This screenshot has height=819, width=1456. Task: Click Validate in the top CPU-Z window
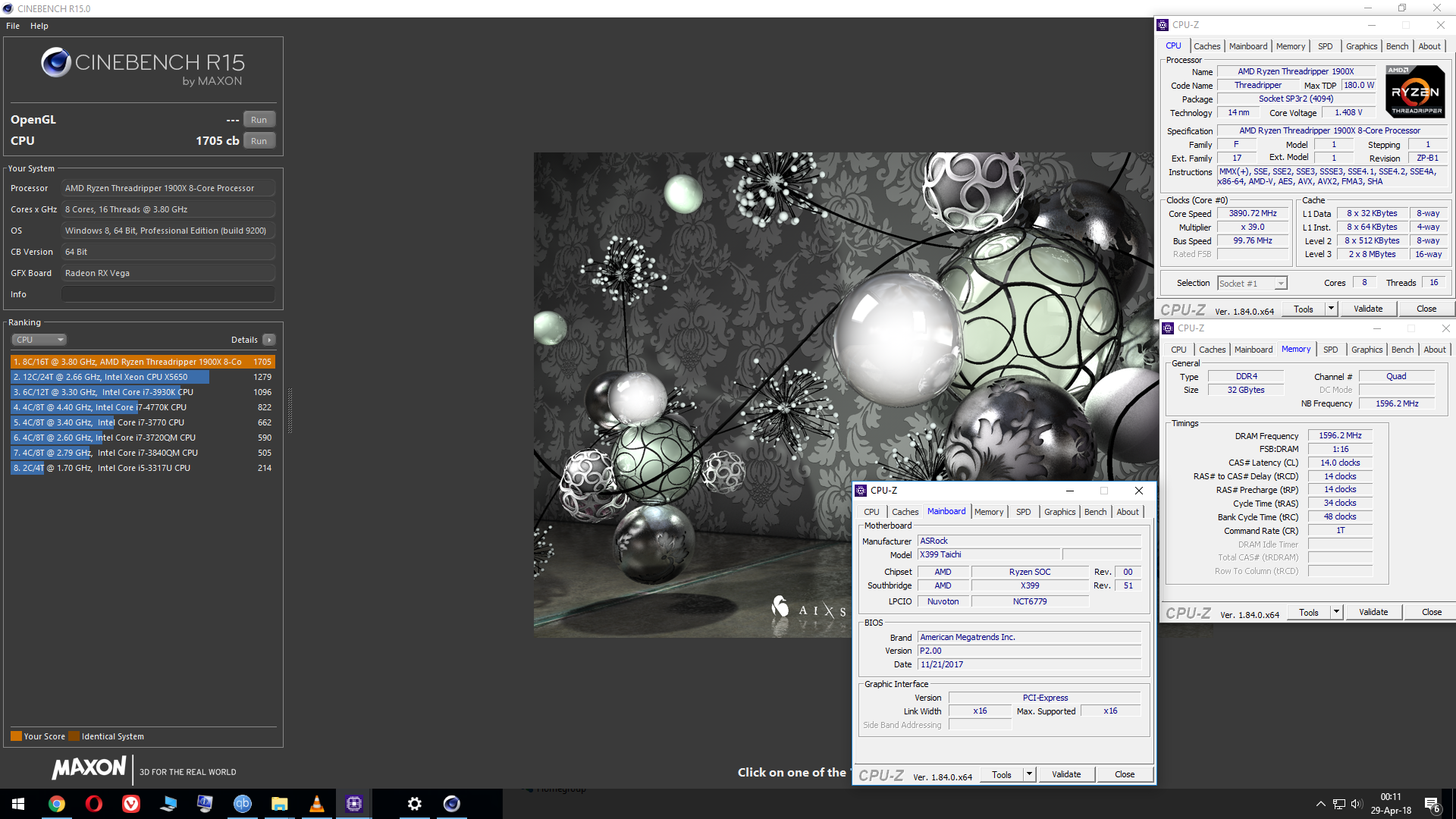pyautogui.click(x=1368, y=309)
